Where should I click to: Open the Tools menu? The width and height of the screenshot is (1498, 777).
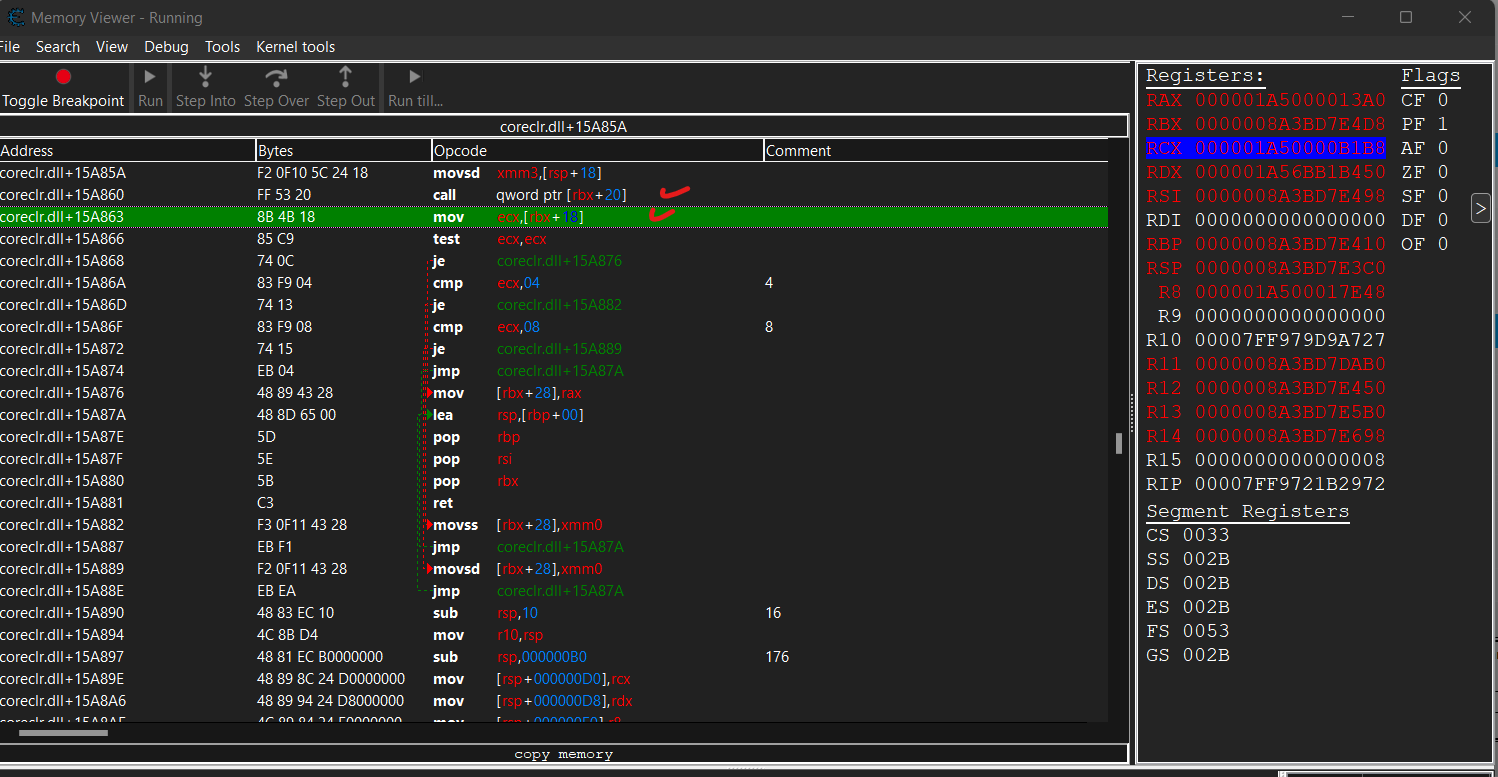(222, 47)
